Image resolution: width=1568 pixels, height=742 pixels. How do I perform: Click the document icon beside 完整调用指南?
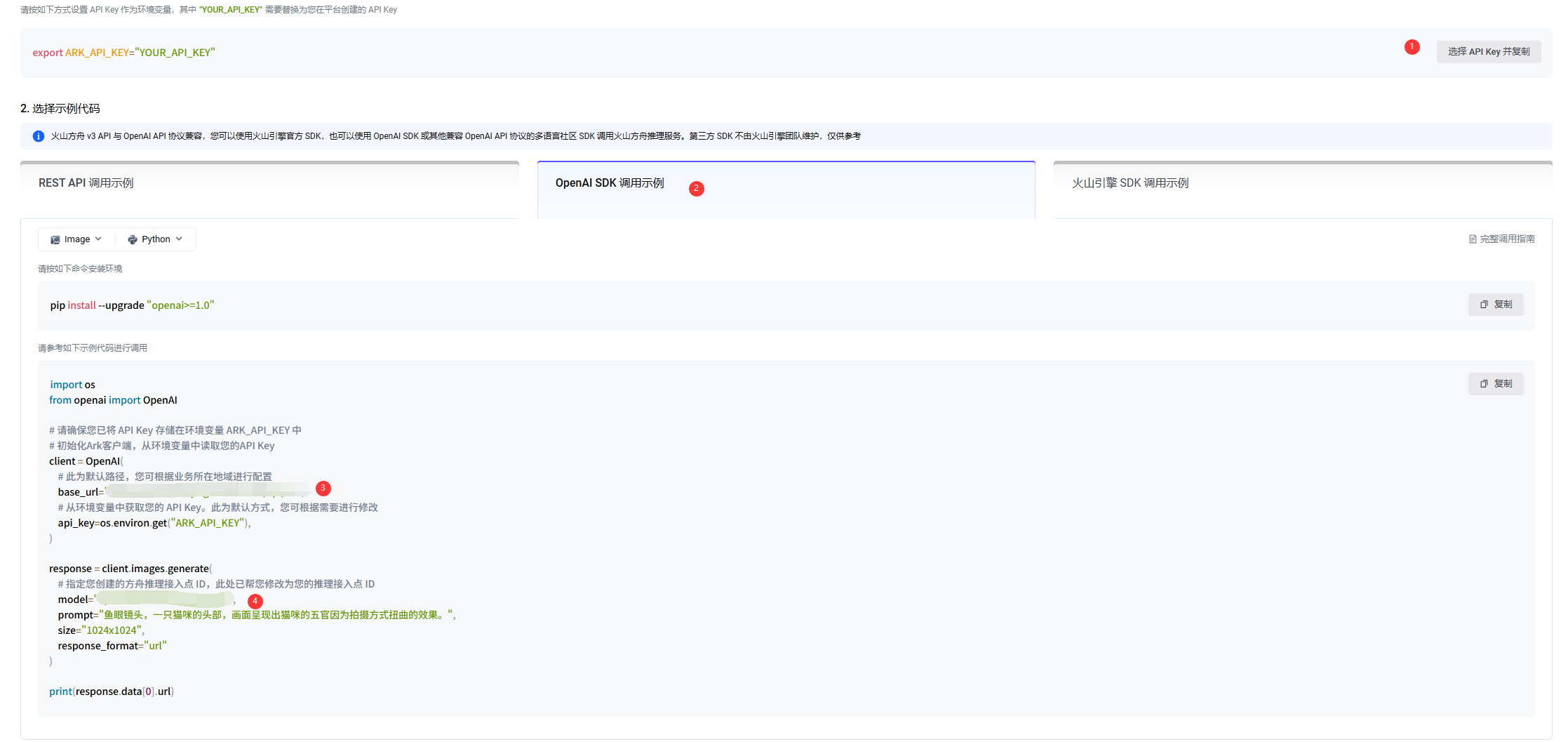(x=1473, y=239)
